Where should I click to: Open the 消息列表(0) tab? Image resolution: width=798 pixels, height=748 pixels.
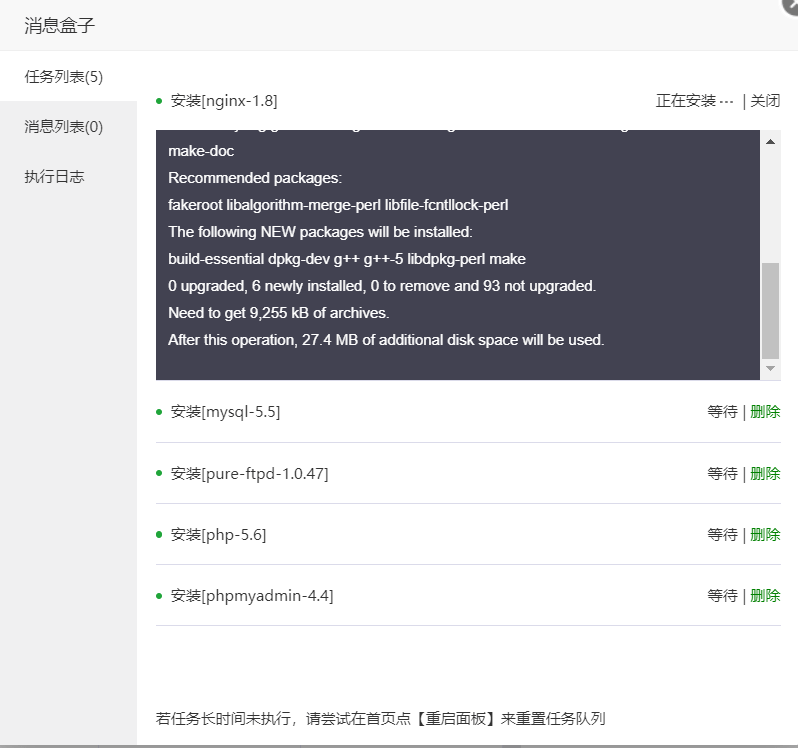click(64, 127)
